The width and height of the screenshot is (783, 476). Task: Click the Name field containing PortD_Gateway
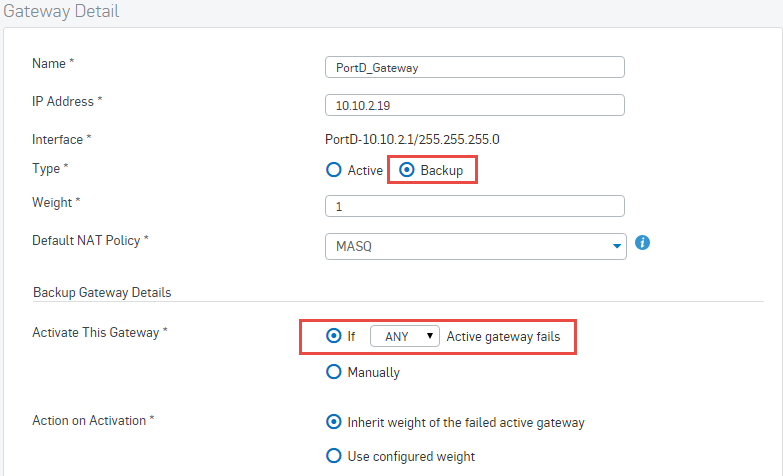(x=475, y=67)
